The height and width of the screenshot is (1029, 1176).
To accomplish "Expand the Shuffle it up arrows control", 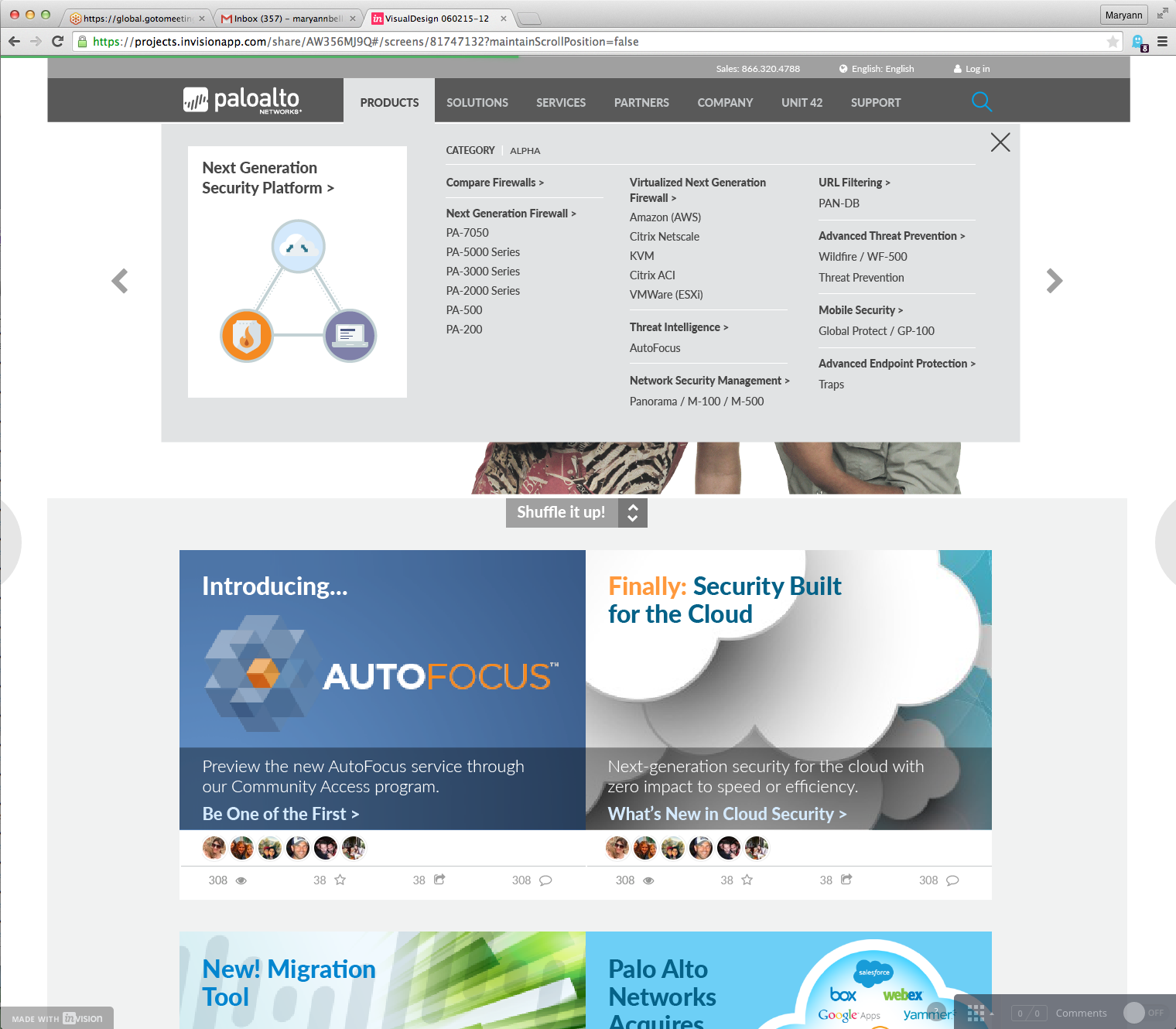I will pos(632,512).
